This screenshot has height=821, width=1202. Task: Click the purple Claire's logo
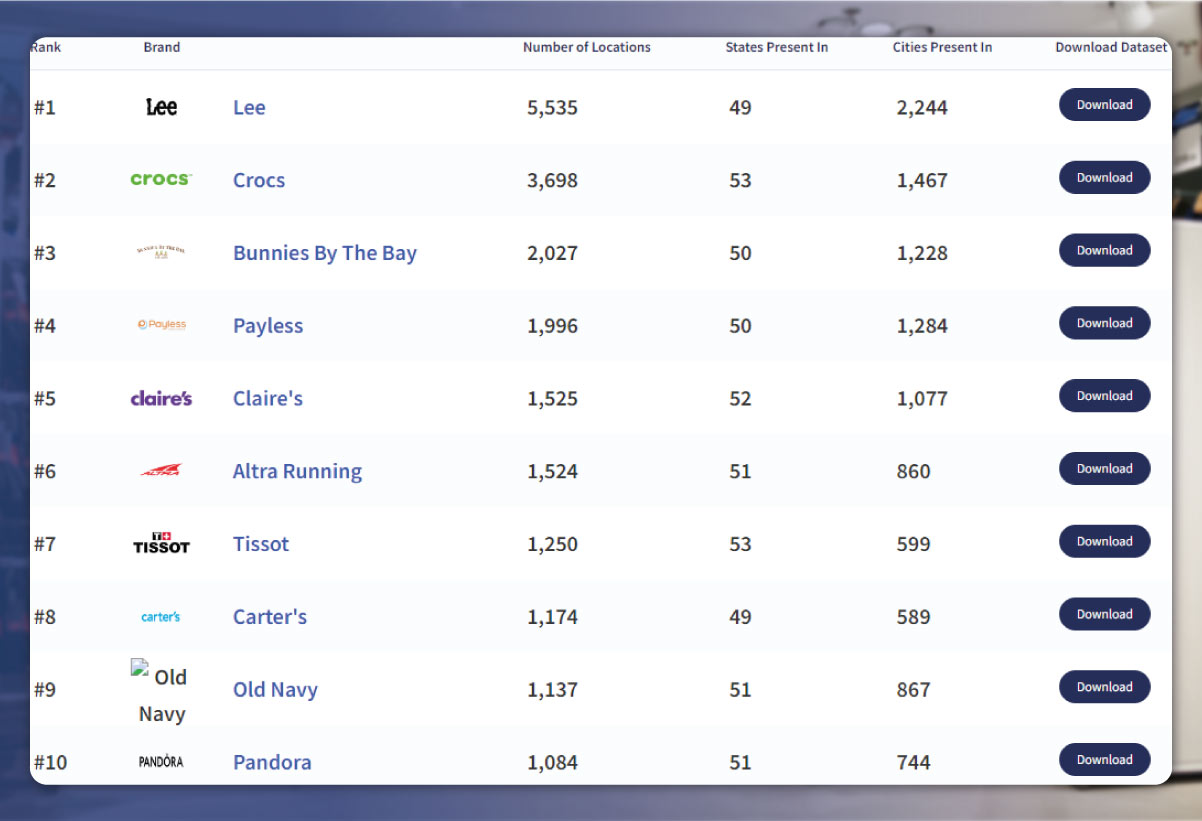[x=161, y=398]
